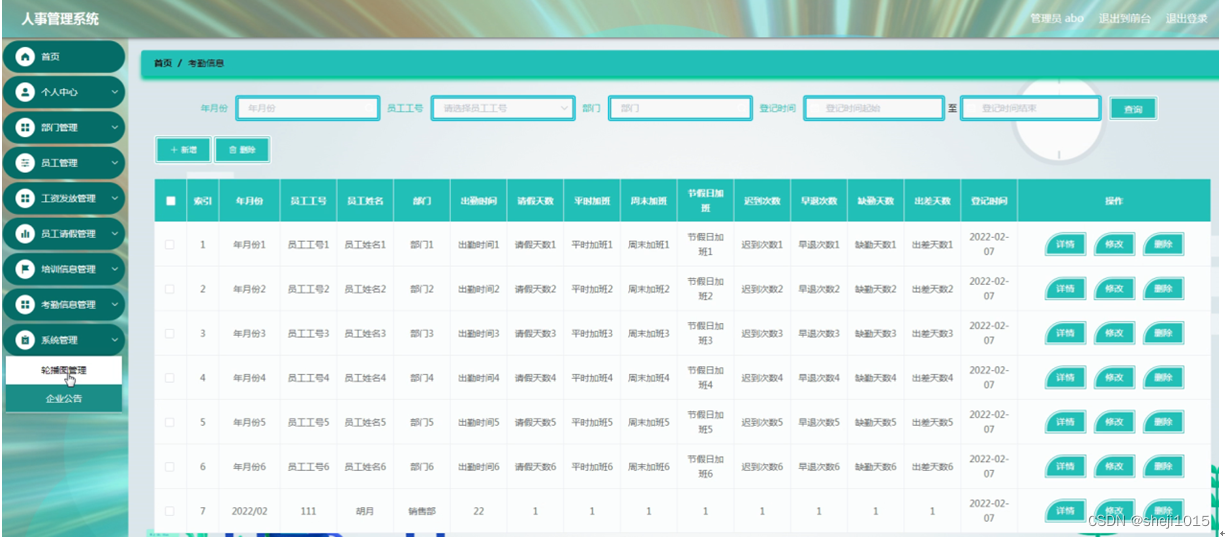Click the icon next to 工资发放管理

[x=25, y=198]
